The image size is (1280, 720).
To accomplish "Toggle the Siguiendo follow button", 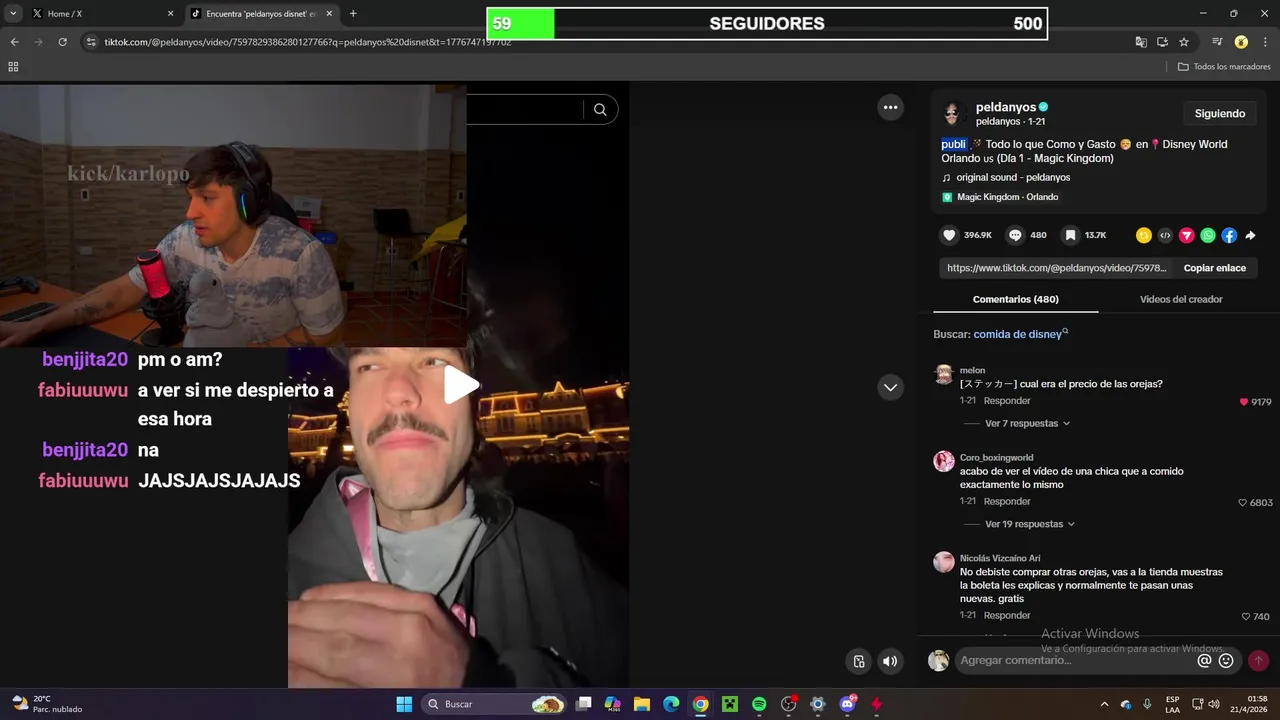I will [x=1220, y=114].
